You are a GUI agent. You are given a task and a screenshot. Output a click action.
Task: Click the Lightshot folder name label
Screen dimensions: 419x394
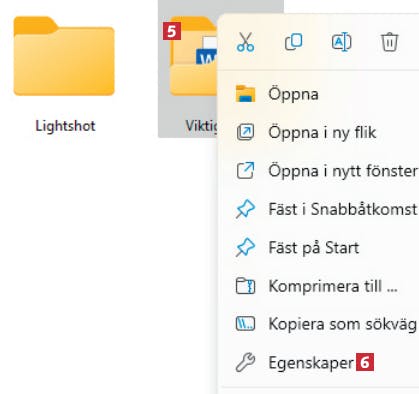65,126
